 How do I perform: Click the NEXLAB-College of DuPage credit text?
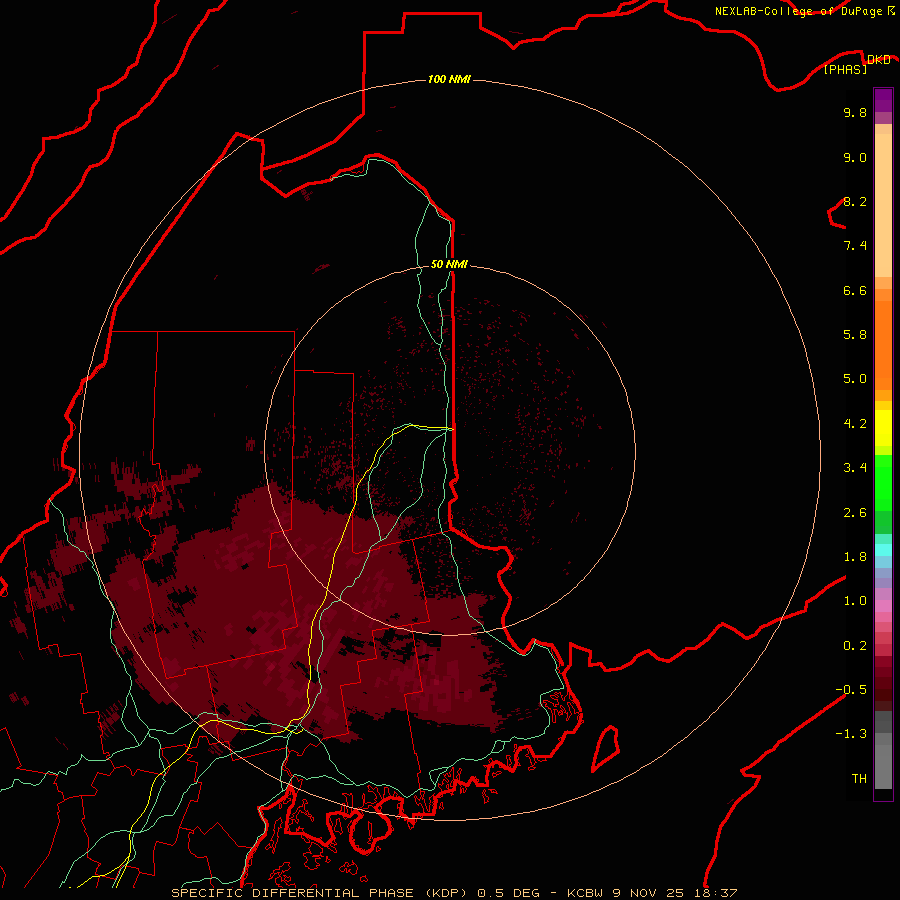click(798, 11)
